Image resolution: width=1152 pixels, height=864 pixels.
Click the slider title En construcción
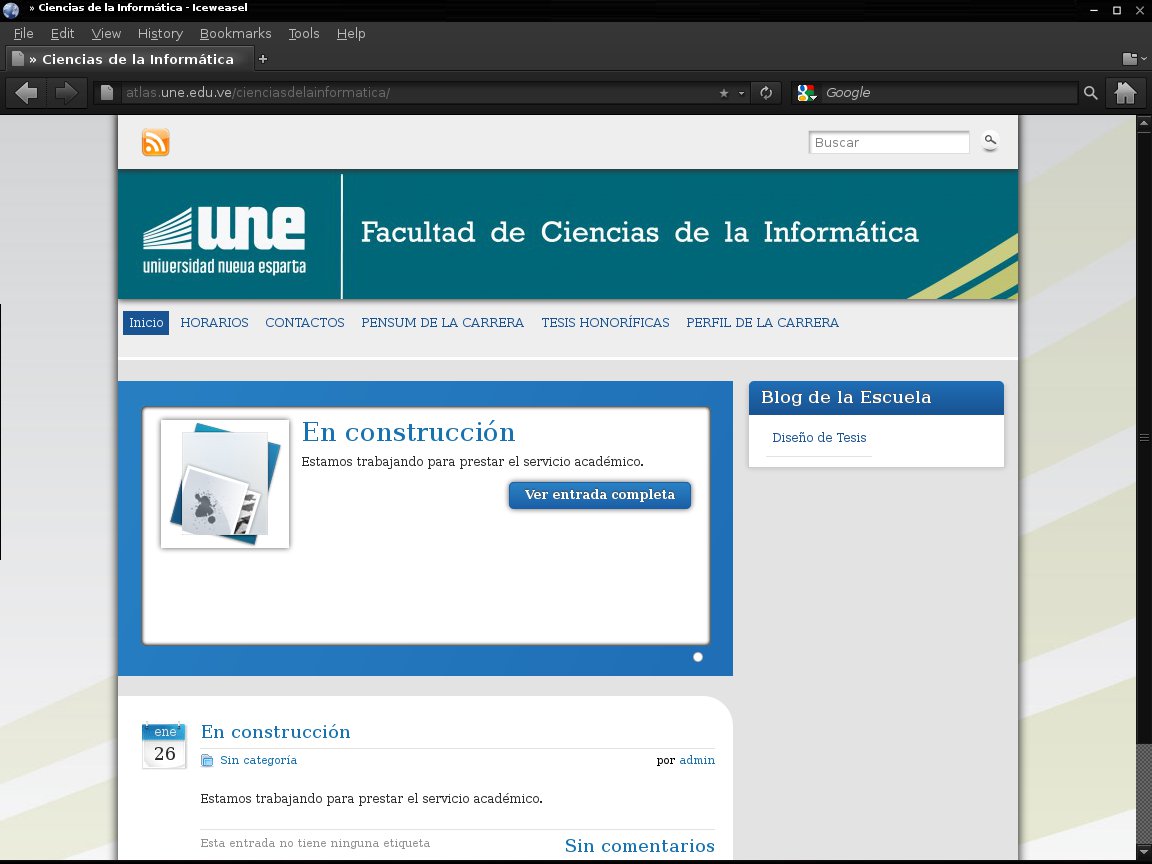(408, 432)
